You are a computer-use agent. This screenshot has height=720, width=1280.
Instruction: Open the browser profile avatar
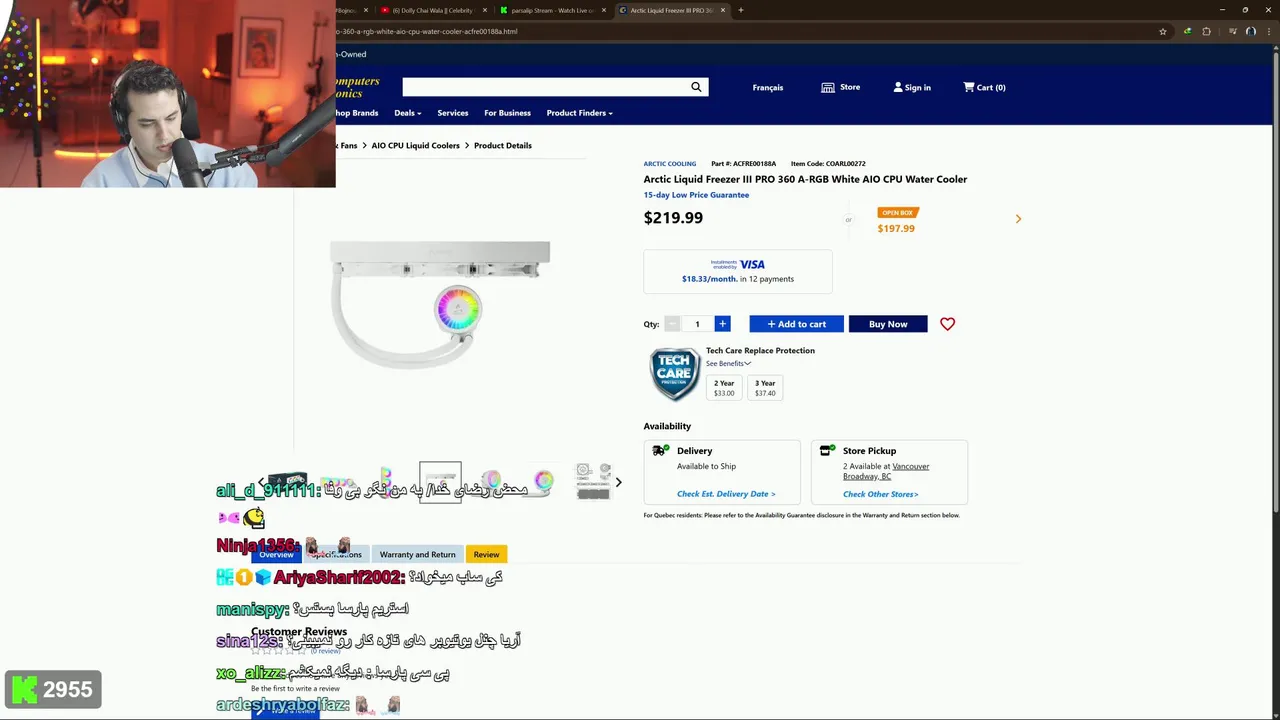[x=1250, y=31]
